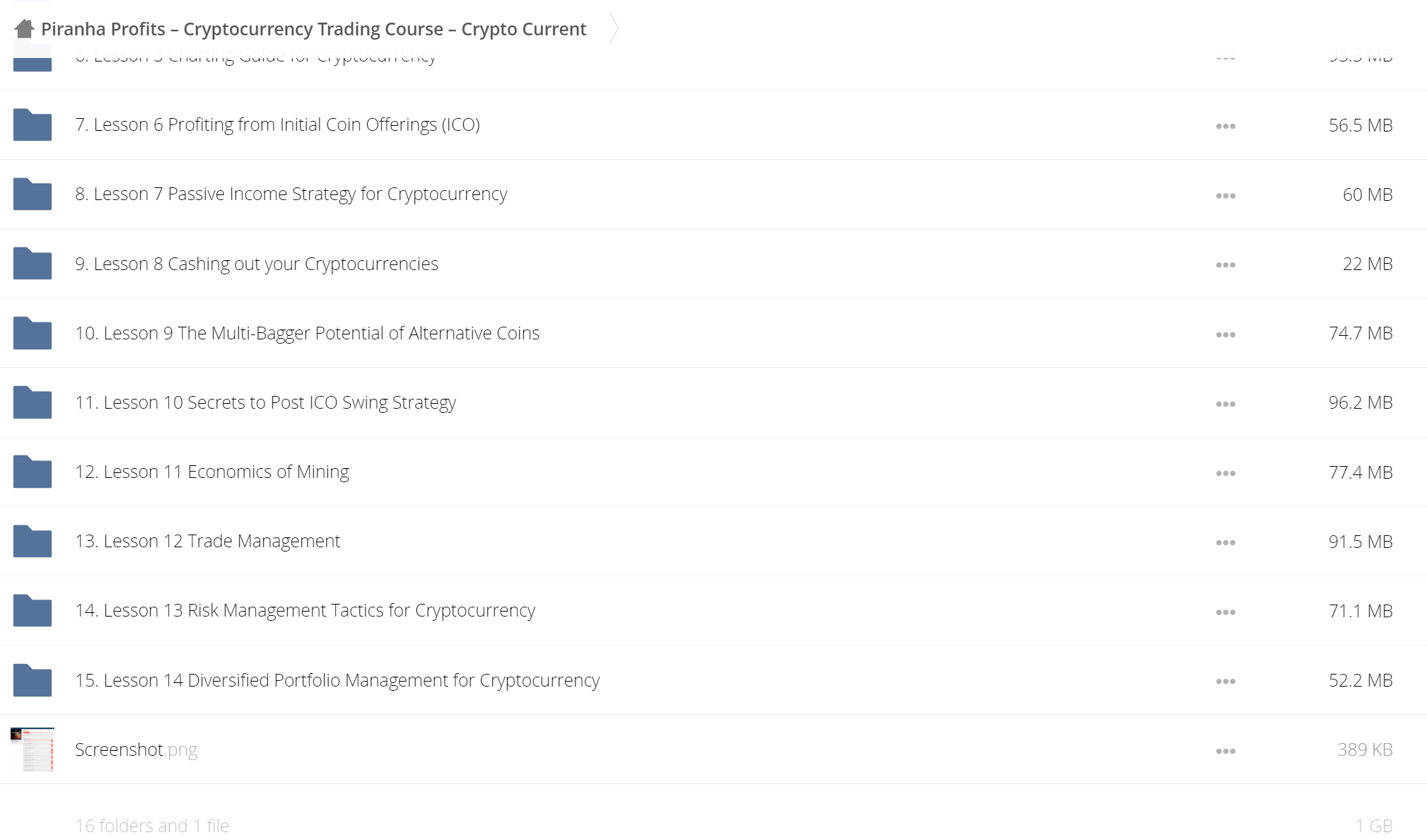Click folder icon for Lesson 14 Diversified Portfolio

pyautogui.click(x=33, y=679)
